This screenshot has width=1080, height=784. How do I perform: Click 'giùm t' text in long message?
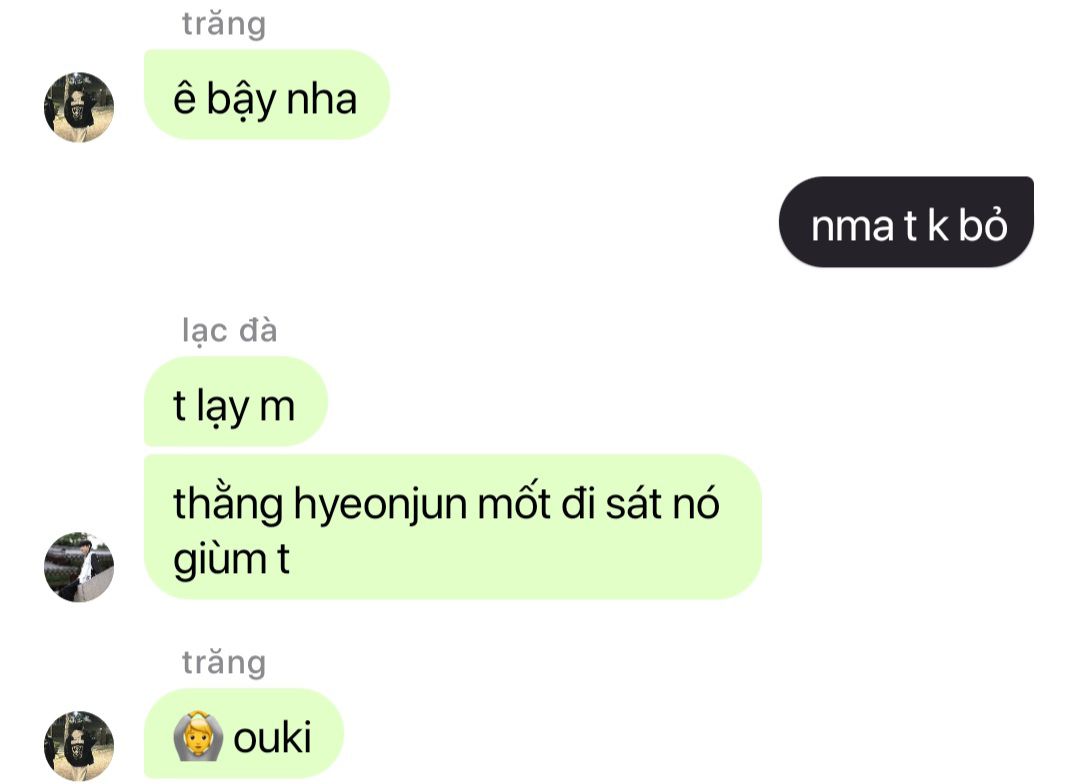(231, 559)
